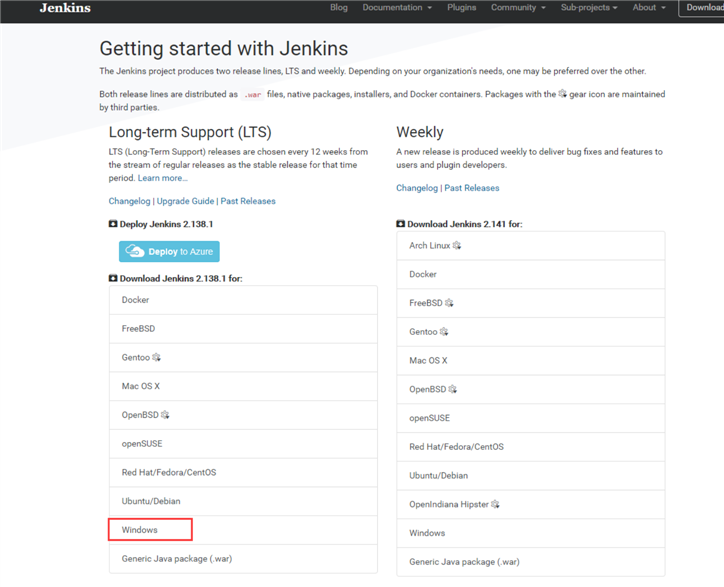
Task: Expand the Sub-projects dropdown
Action: pos(589,8)
